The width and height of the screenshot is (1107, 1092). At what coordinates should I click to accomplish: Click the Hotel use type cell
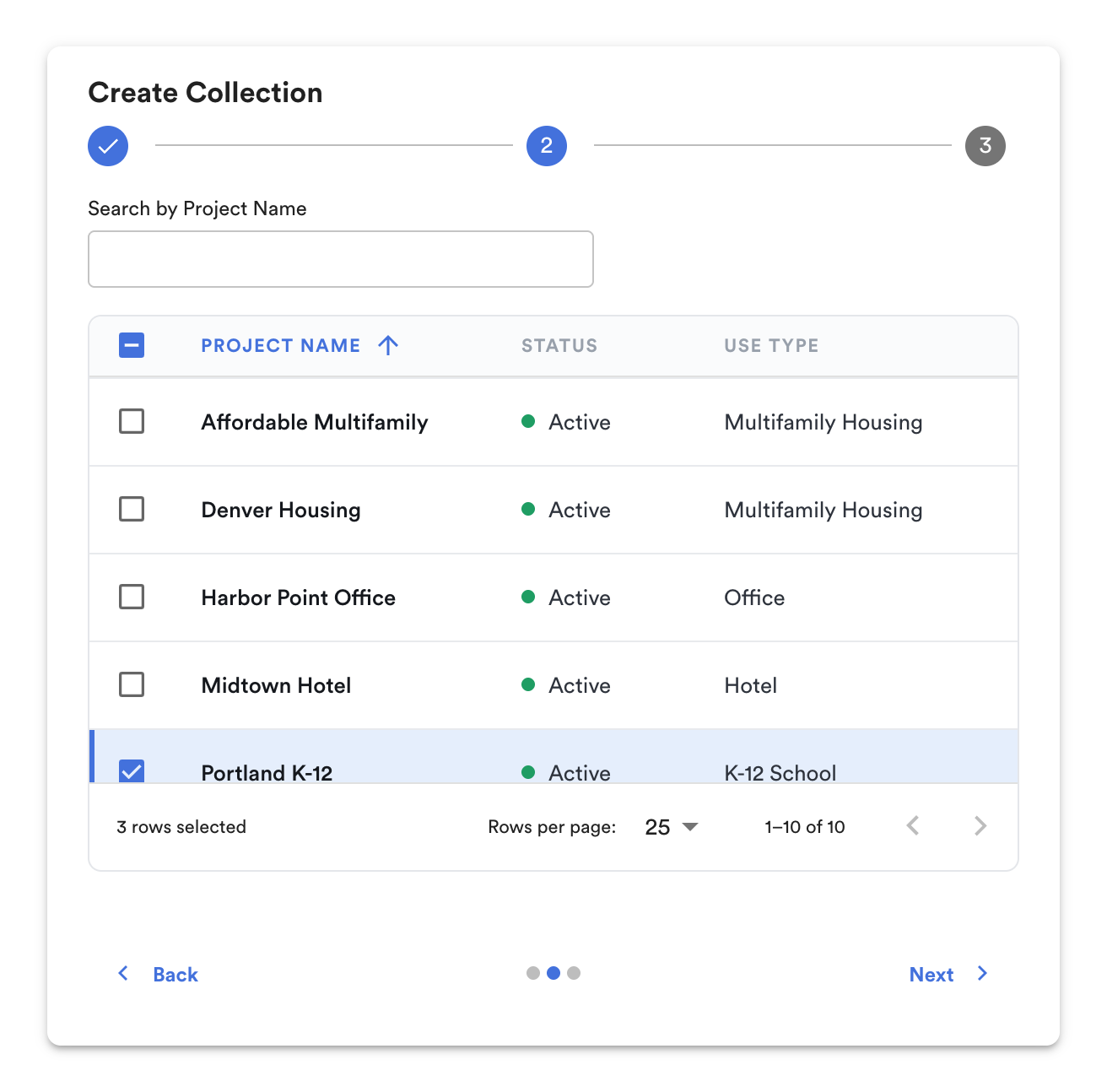click(x=751, y=685)
